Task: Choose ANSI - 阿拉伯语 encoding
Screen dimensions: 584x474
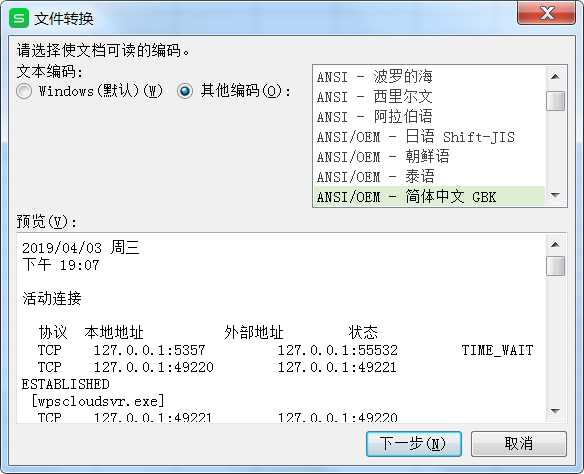Action: click(x=429, y=117)
